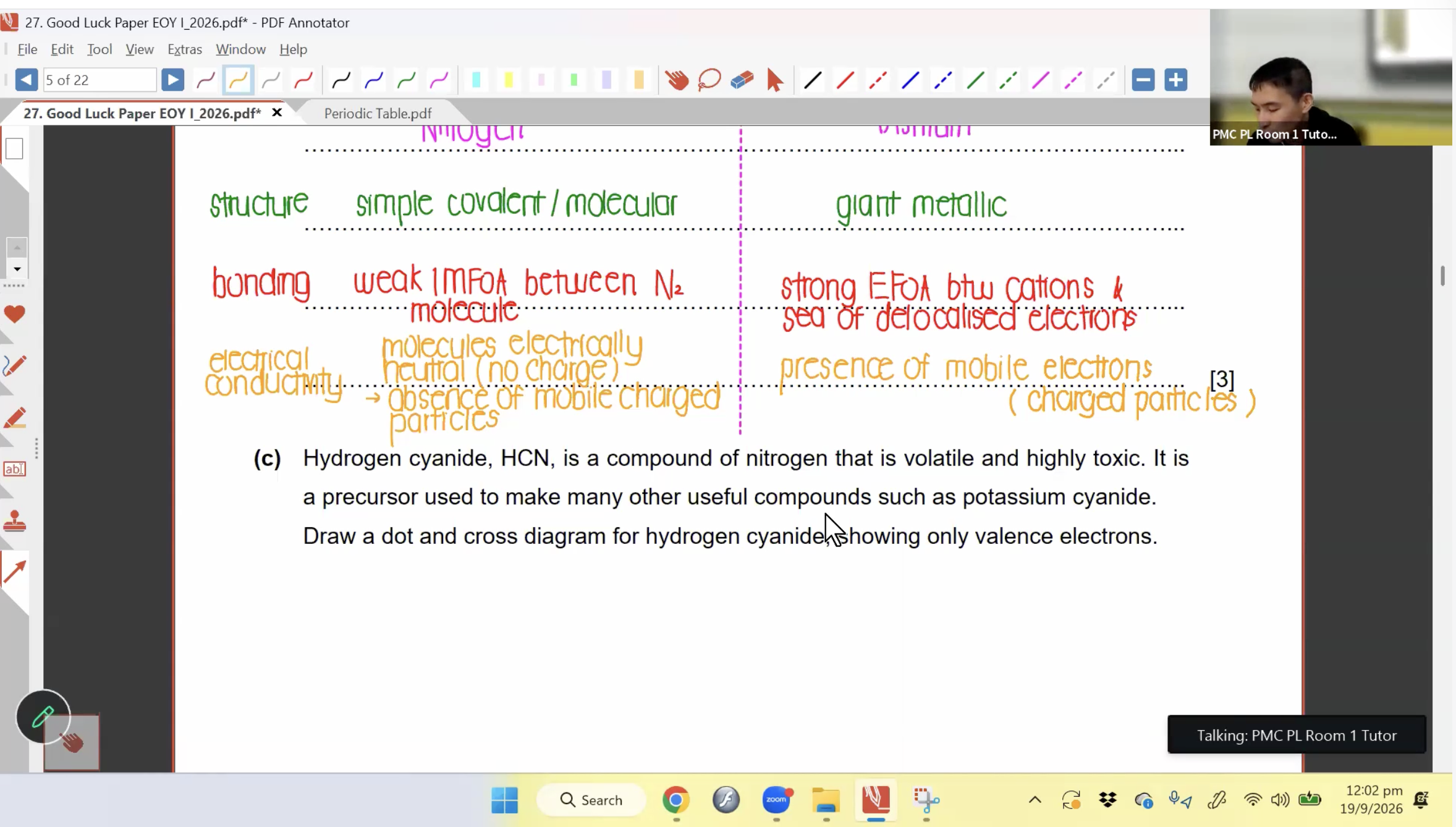Click the sidebar dropdown down arrow
Screen dimensions: 1456x827
point(17,269)
